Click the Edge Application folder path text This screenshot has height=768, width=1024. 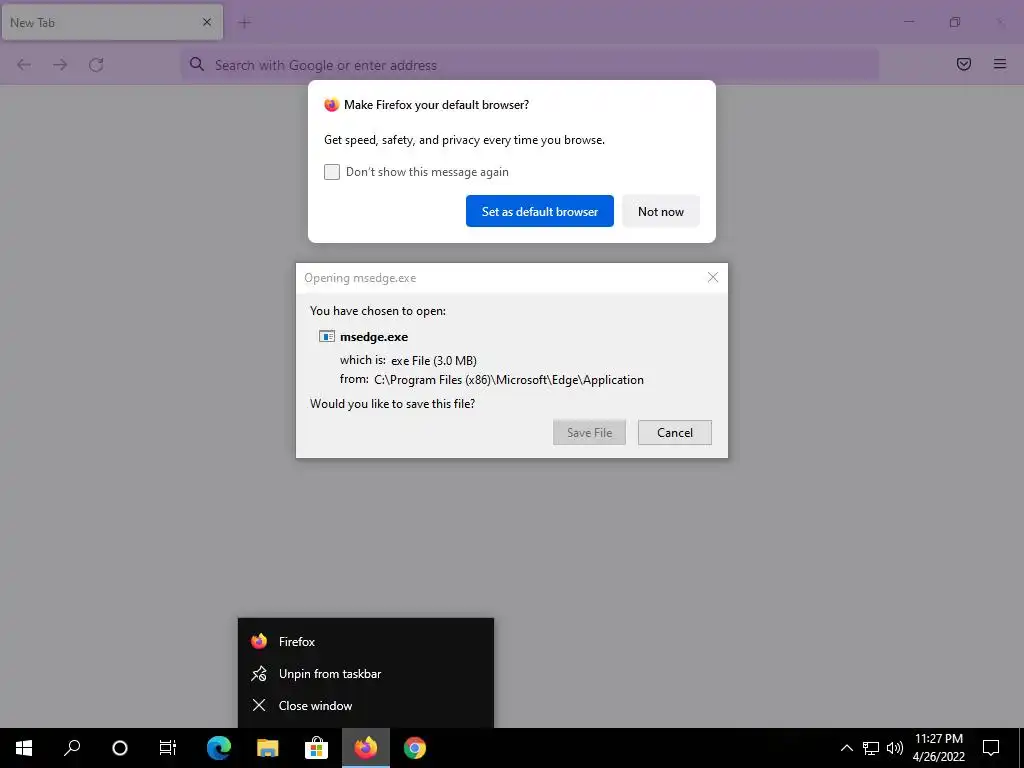pyautogui.click(x=509, y=380)
